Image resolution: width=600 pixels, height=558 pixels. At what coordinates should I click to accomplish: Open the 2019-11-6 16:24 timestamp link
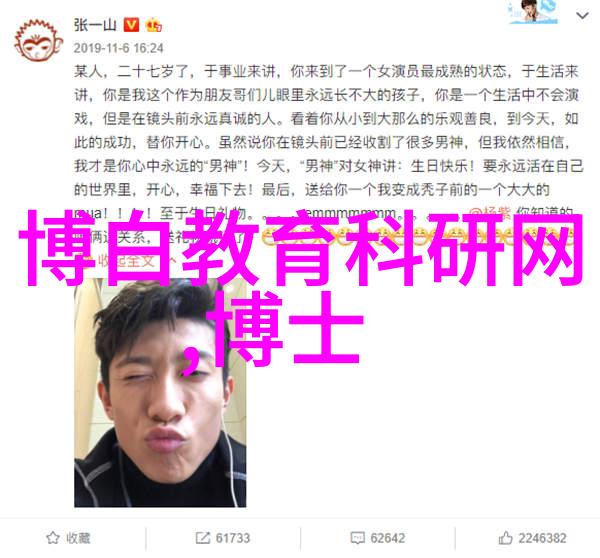pos(119,48)
